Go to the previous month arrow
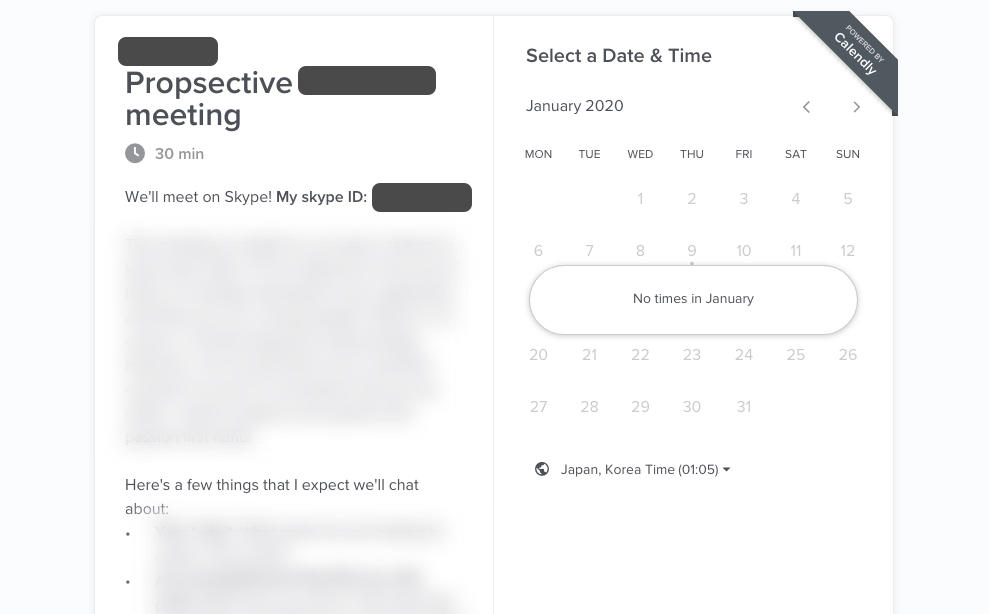Screen dimensions: 989x614 (x=806, y=107)
